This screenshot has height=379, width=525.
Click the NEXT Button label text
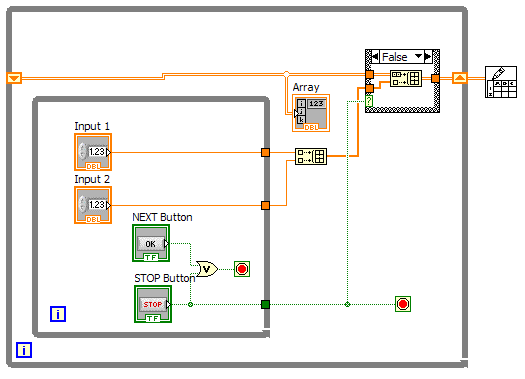click(x=162, y=217)
